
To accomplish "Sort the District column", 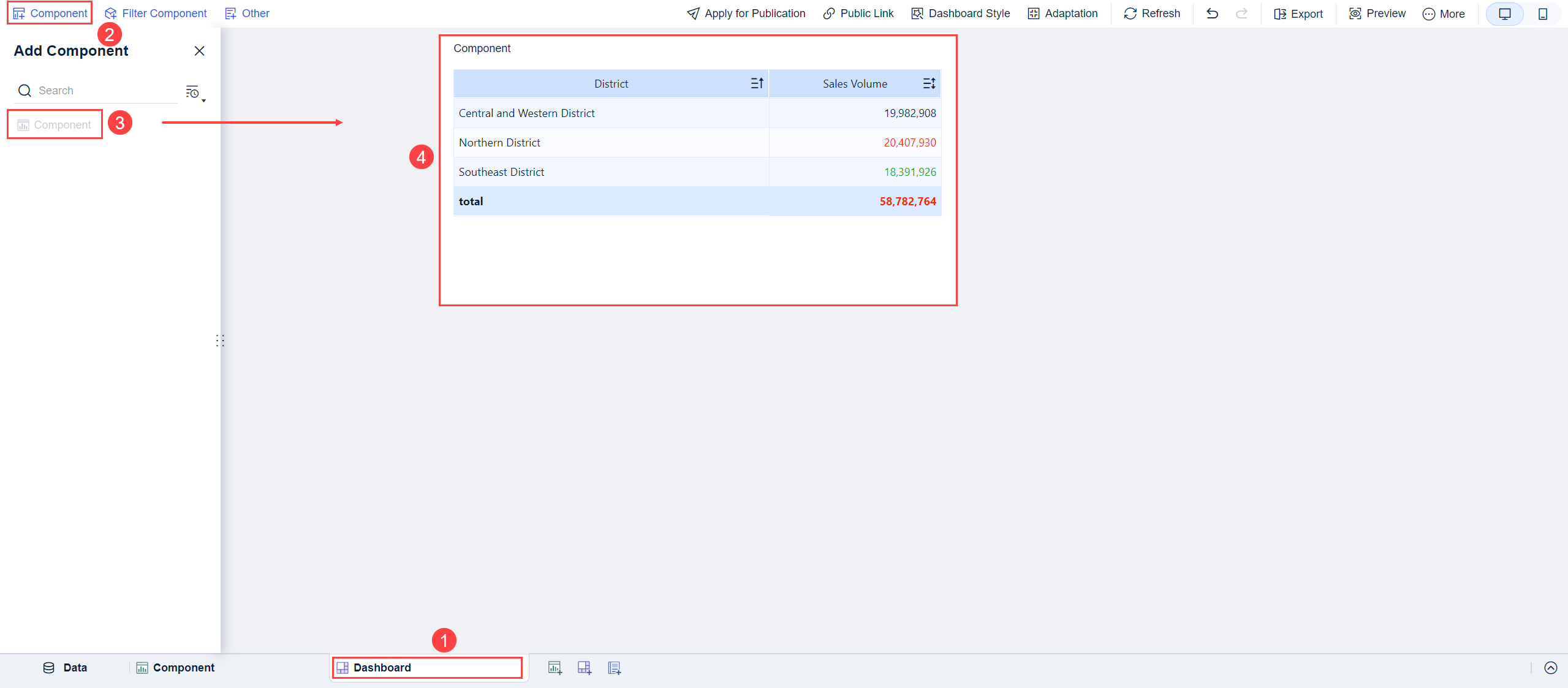I will pos(757,83).
